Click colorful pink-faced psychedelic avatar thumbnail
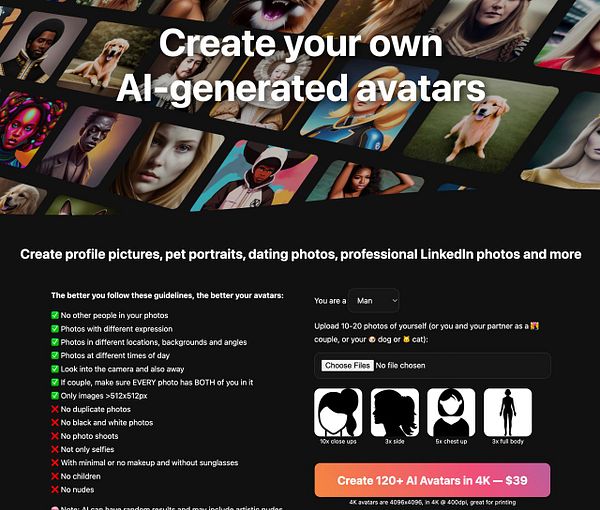The width and height of the screenshot is (600, 510). [27, 128]
